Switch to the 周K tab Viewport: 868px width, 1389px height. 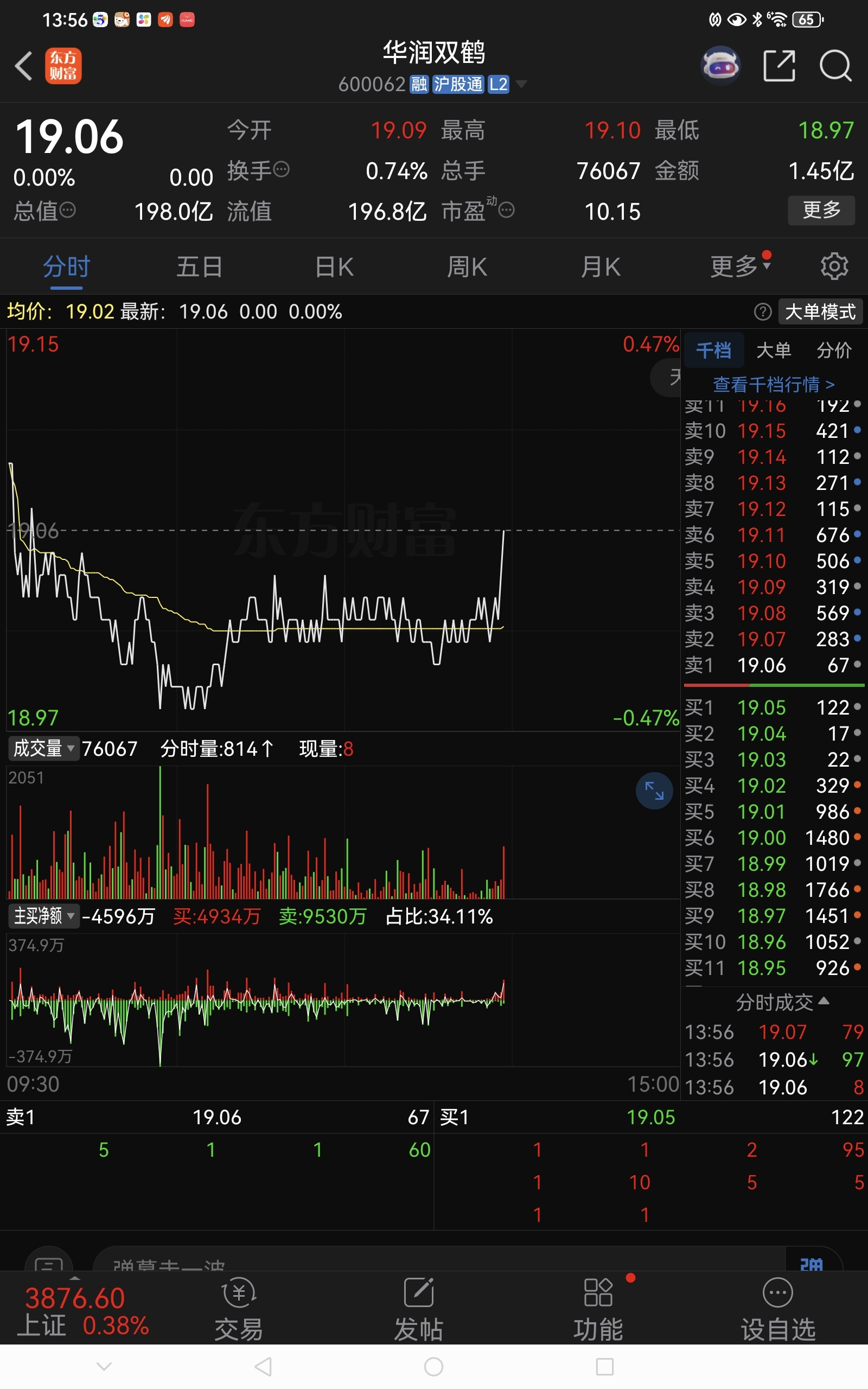click(467, 266)
